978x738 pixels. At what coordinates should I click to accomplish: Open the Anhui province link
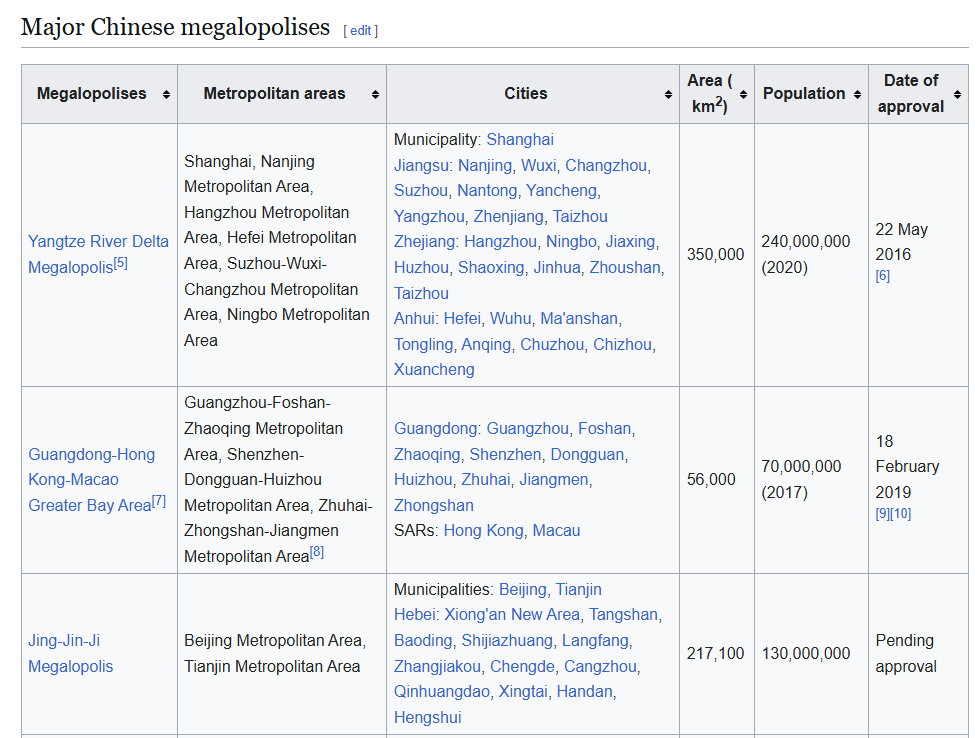(x=414, y=319)
